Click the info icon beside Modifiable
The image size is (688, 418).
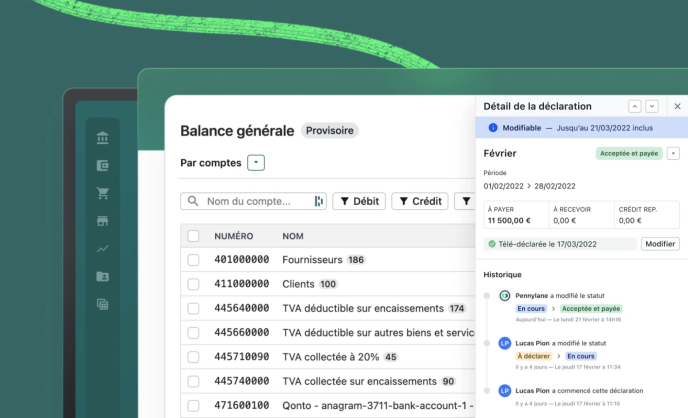(x=493, y=128)
